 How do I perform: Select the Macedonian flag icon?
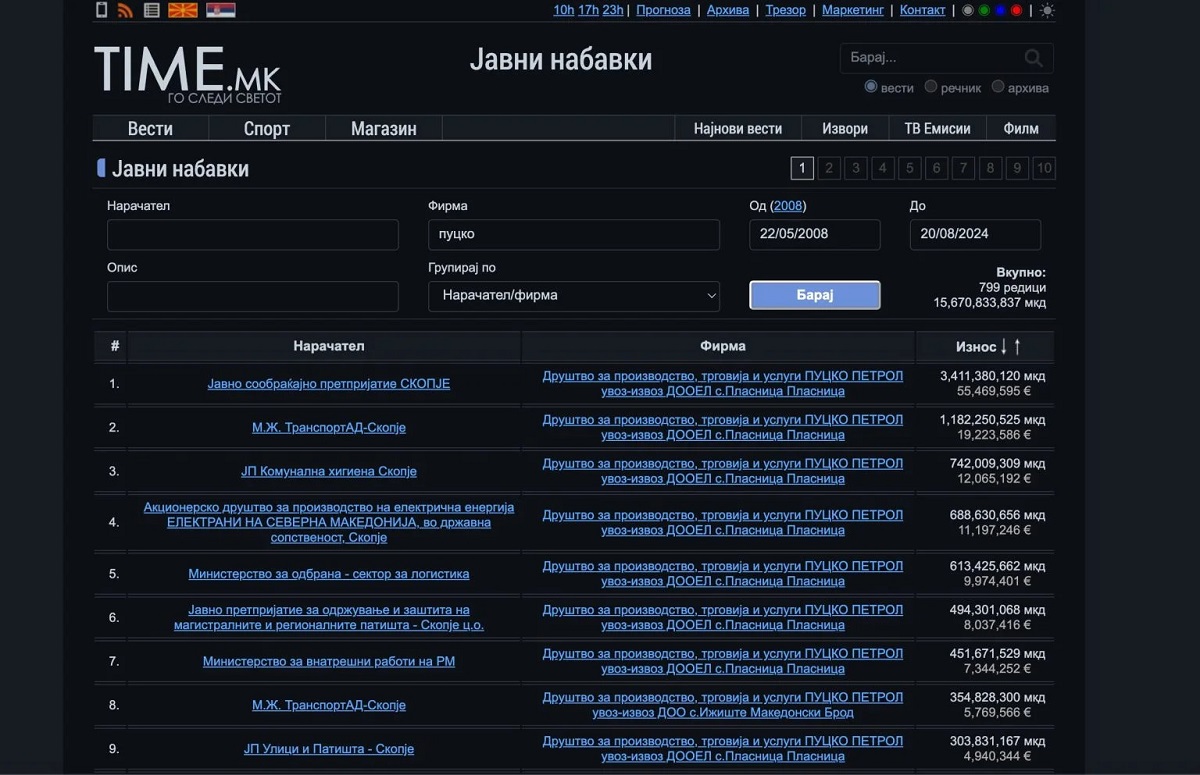(x=182, y=11)
